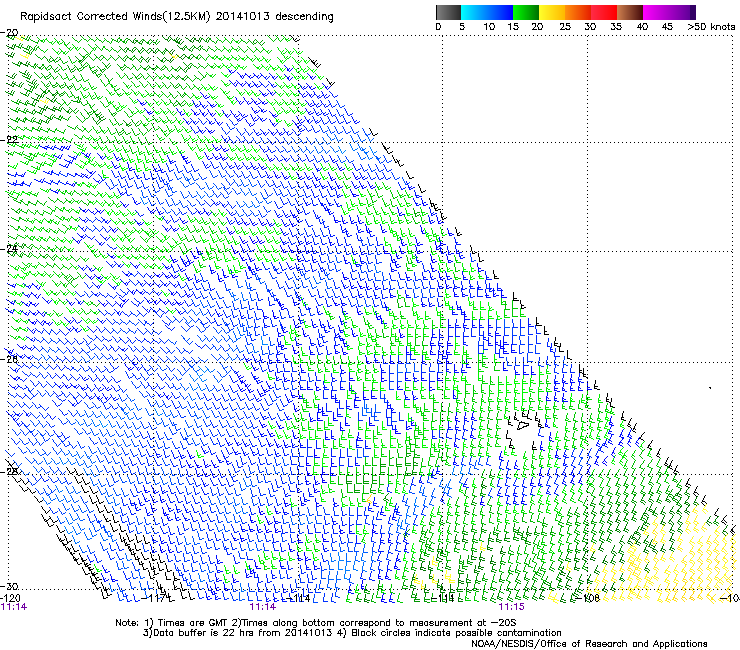Click the '>50 knots' legend label
740x650 pixels.
pyautogui.click(x=711, y=27)
